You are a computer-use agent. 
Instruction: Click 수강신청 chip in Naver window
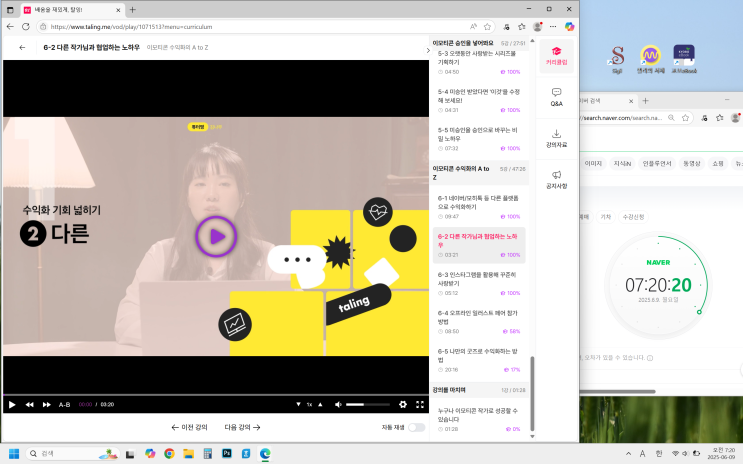[633, 217]
